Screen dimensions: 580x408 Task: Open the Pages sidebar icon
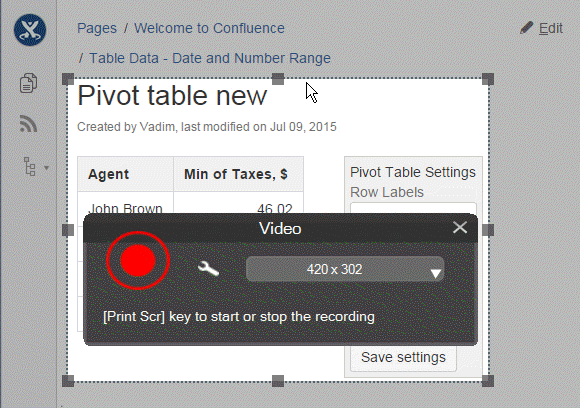pyautogui.click(x=28, y=83)
